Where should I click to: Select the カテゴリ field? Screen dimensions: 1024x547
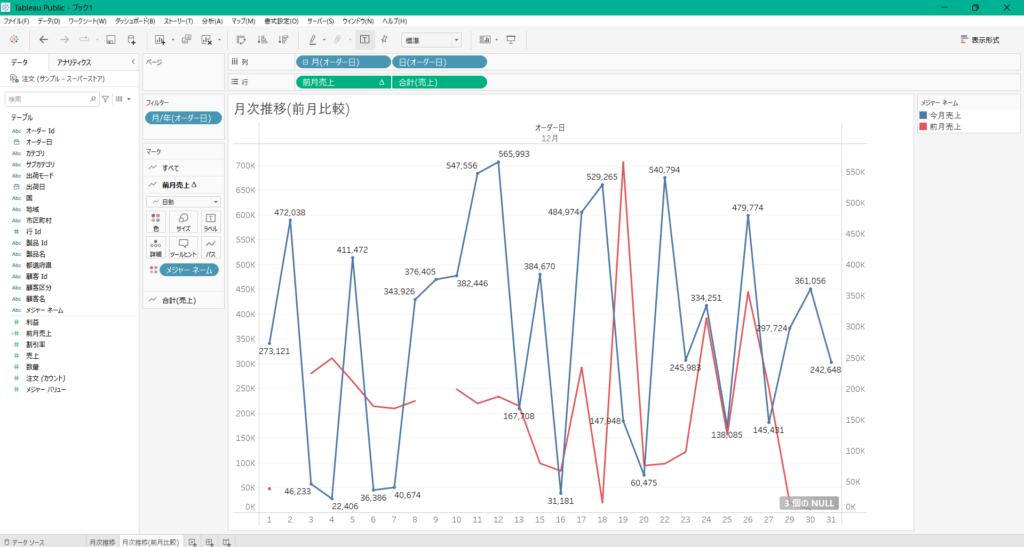[x=35, y=153]
